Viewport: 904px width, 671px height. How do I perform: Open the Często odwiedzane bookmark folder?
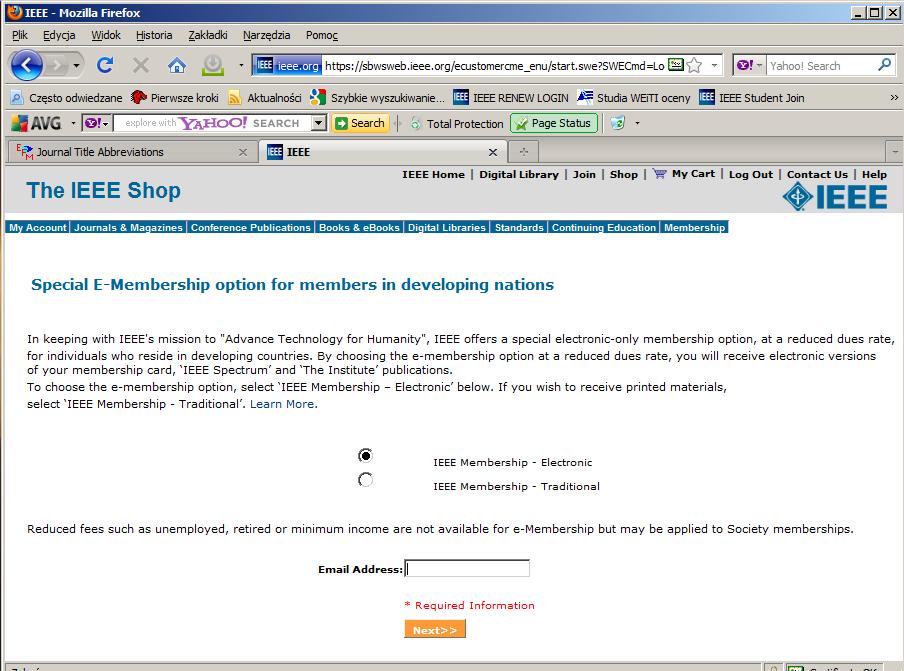66,97
